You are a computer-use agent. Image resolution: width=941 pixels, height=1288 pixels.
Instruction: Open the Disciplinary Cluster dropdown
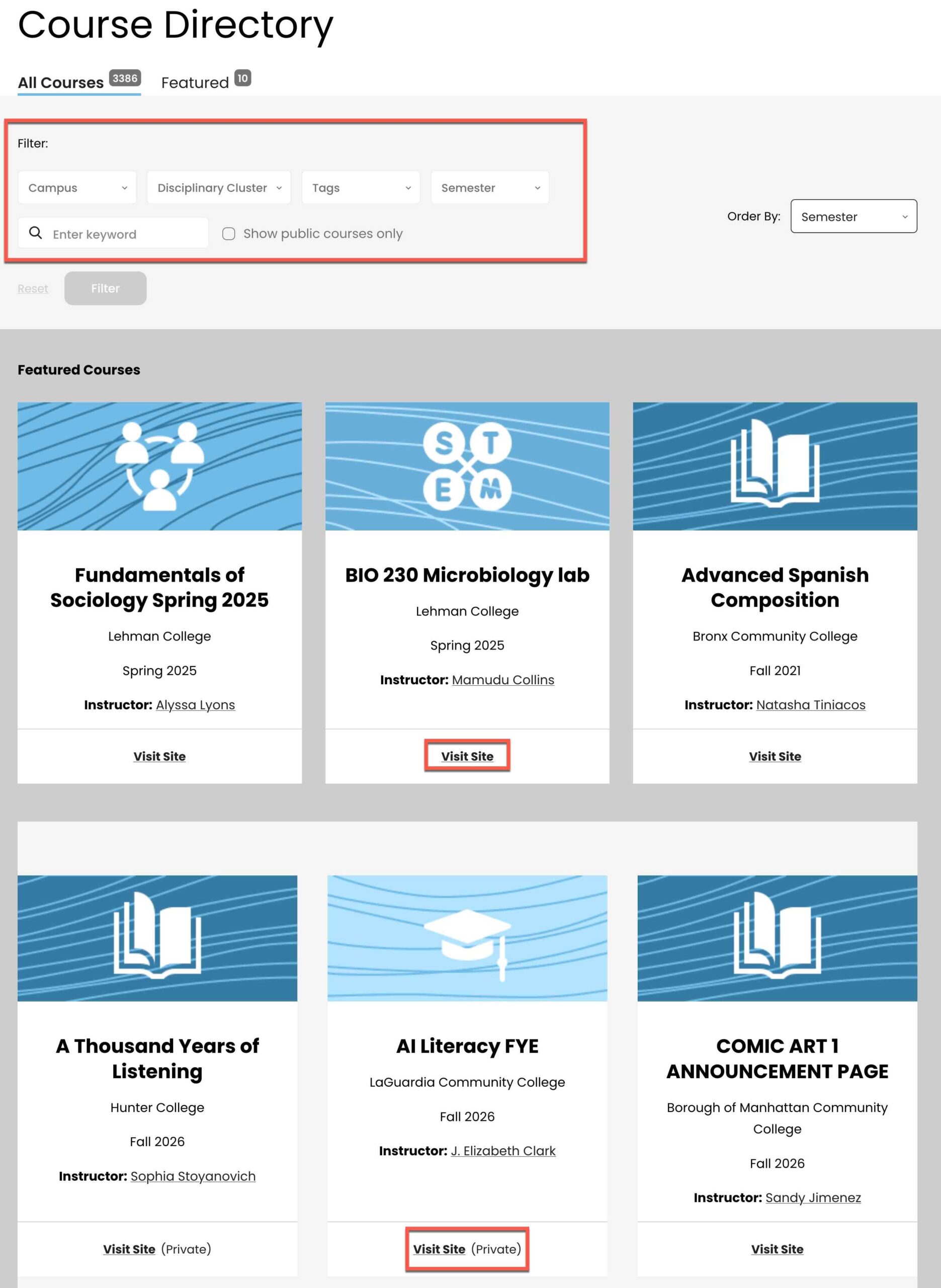pos(219,188)
